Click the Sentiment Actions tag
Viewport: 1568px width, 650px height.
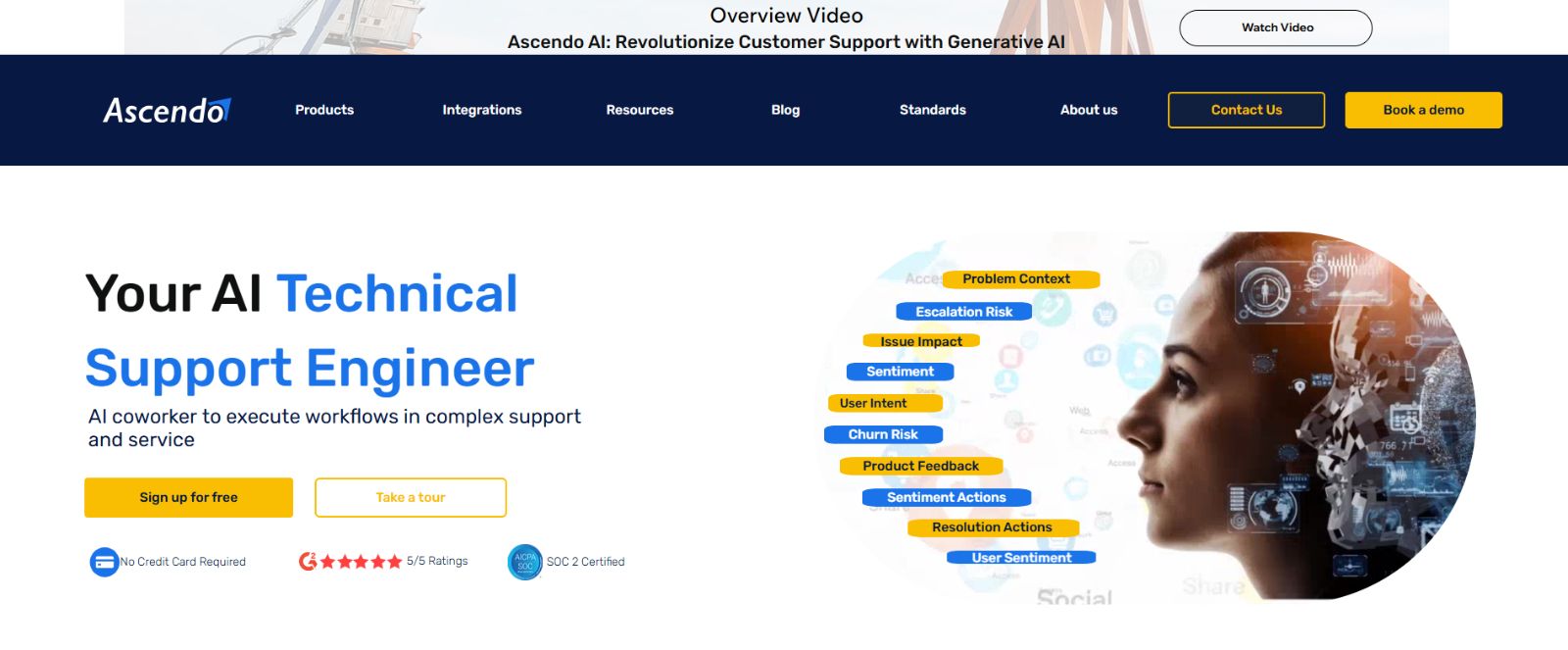(x=947, y=497)
